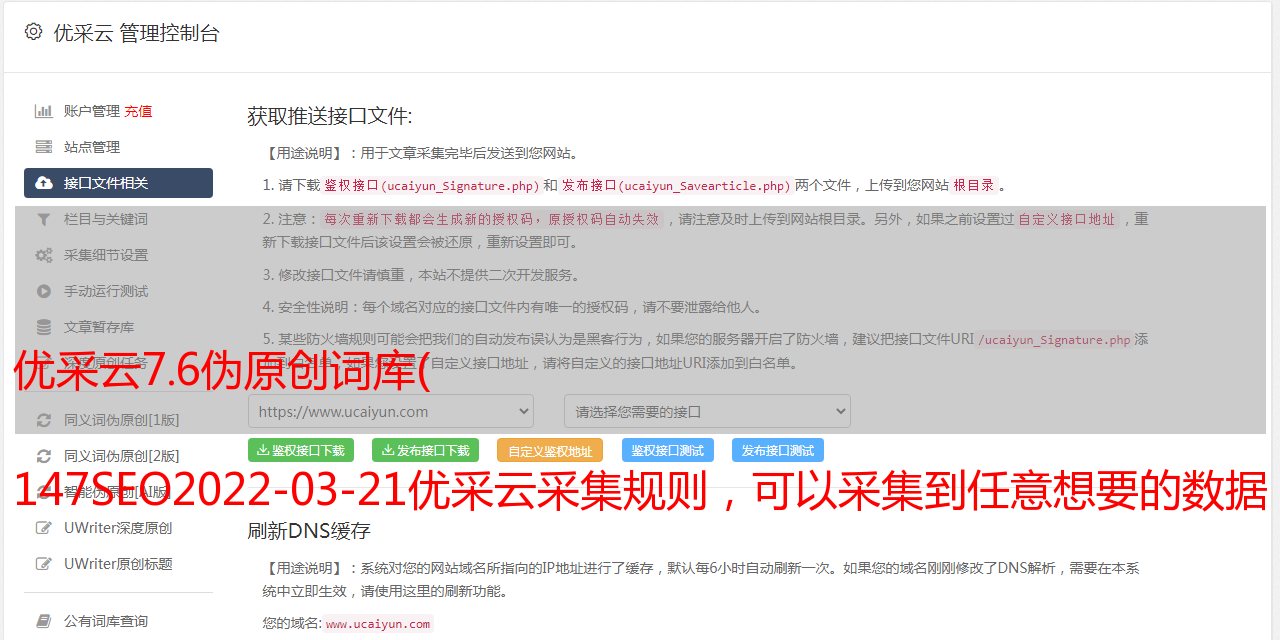The image size is (1280, 640).
Task: Click the bar chart icon for 账户管理
Action: (44, 111)
